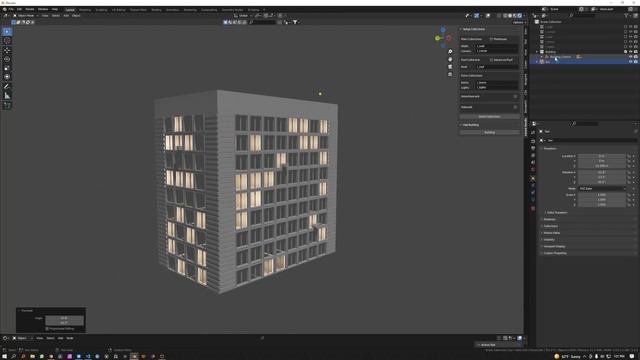640x360 pixels.
Task: Select the Add Cube tool
Action: [7, 105]
